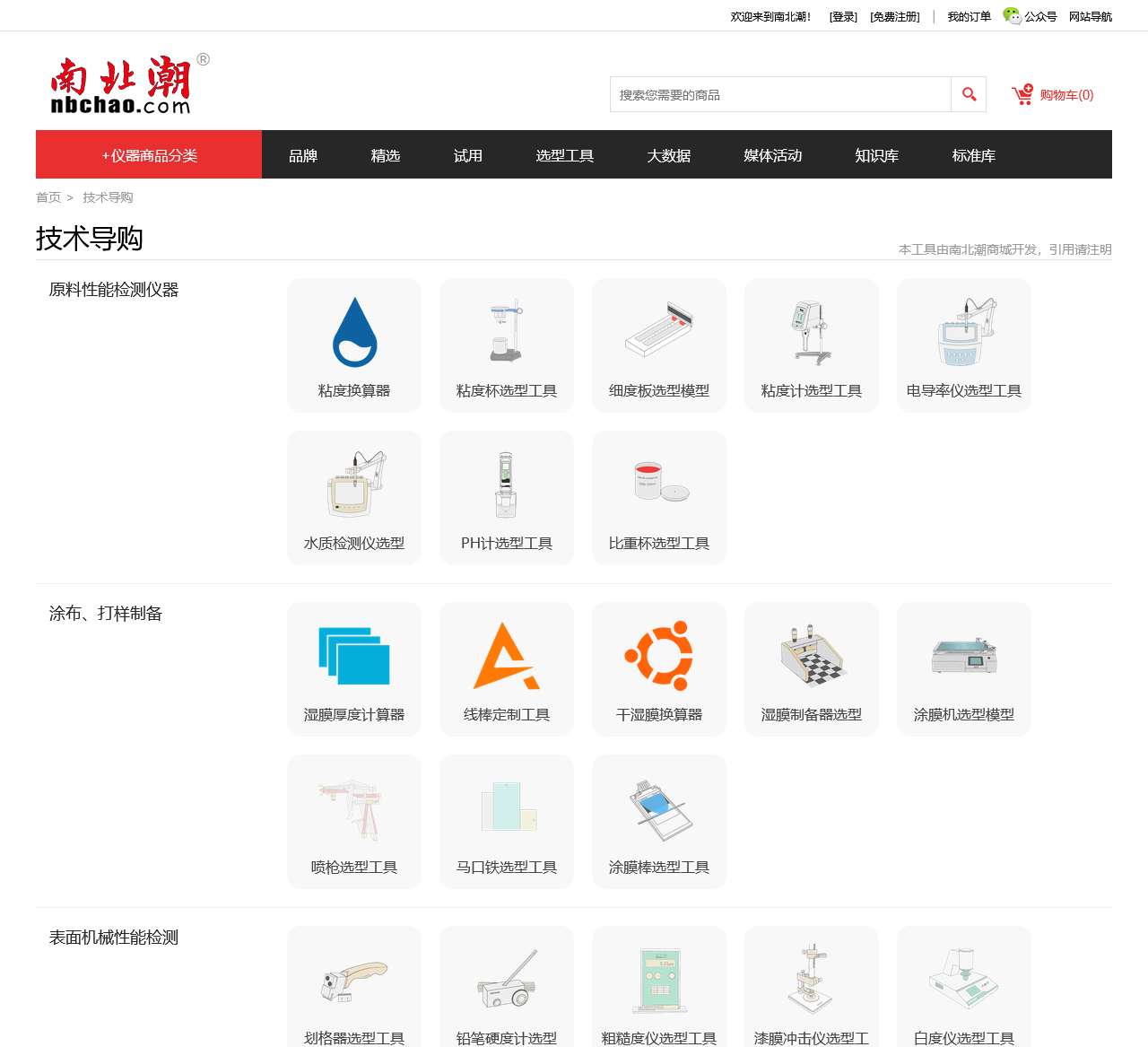Open the 干湿膜换算器 orange circle icon

coord(659,656)
